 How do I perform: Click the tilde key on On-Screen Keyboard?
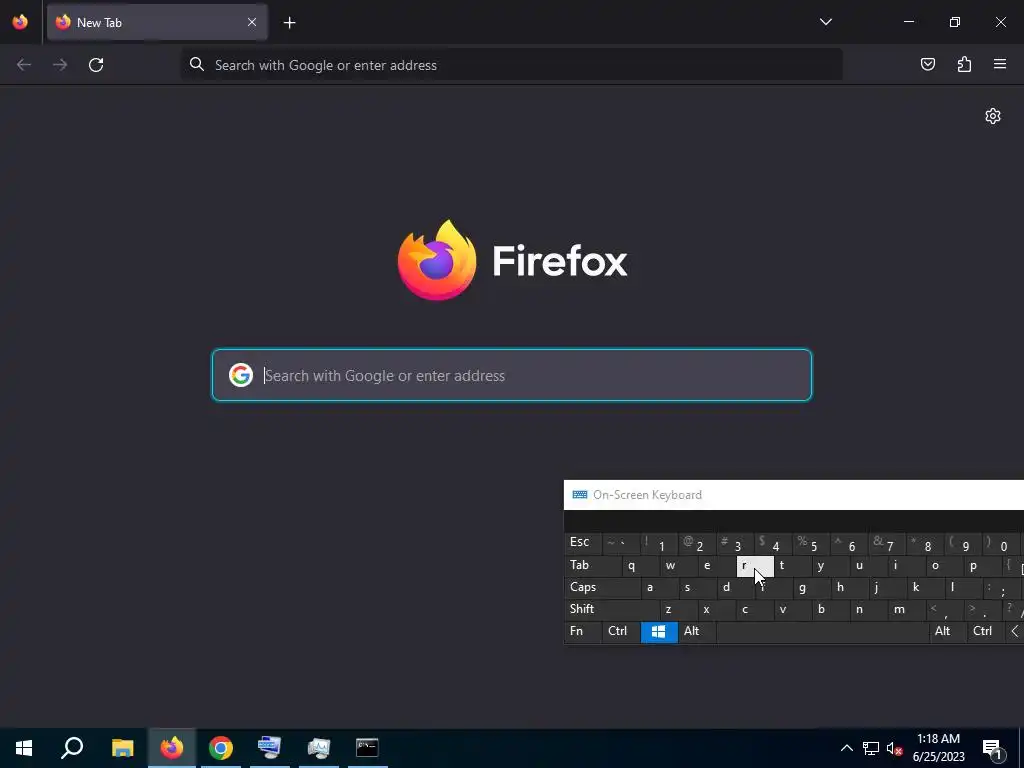pos(620,543)
